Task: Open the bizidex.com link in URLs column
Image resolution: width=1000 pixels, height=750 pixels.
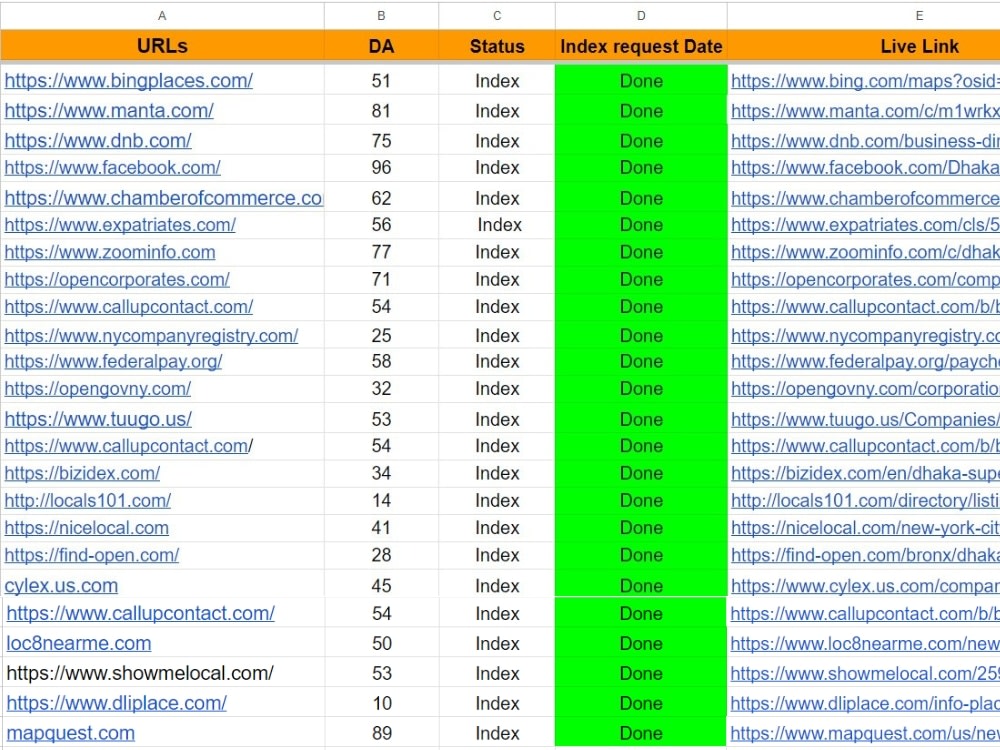Action: pos(82,473)
